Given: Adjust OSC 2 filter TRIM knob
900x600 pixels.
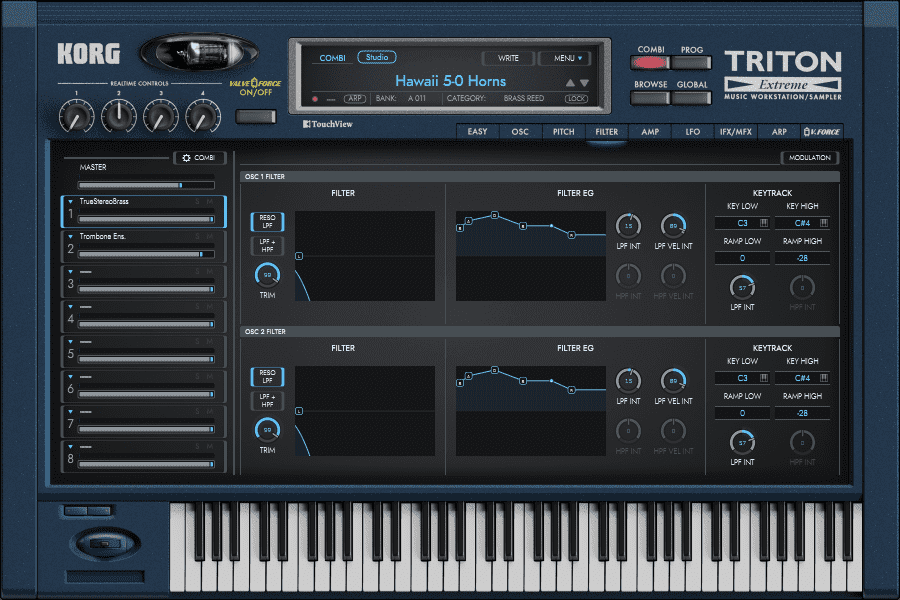Looking at the screenshot, I should pos(267,431).
